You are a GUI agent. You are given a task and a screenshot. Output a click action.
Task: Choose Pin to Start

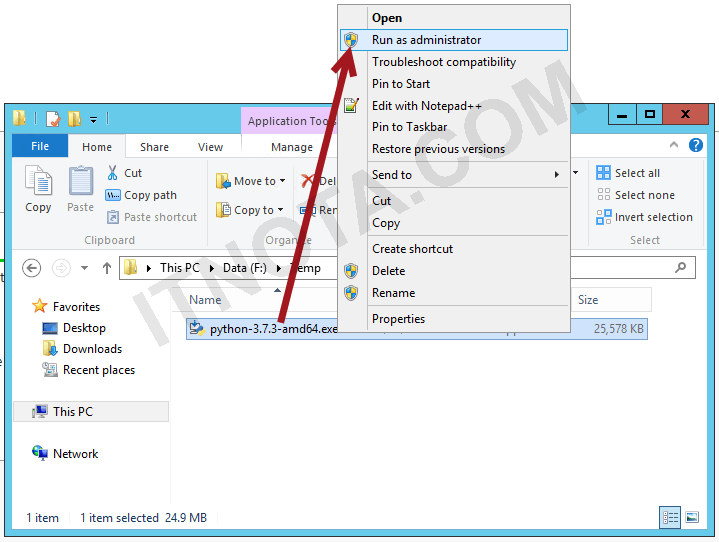pyautogui.click(x=454, y=84)
